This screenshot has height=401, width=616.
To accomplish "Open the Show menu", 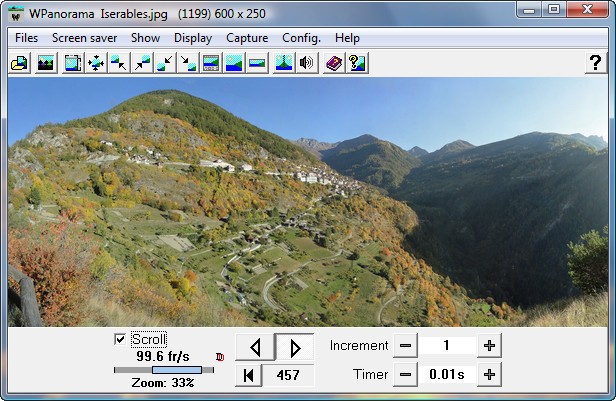I will (145, 38).
